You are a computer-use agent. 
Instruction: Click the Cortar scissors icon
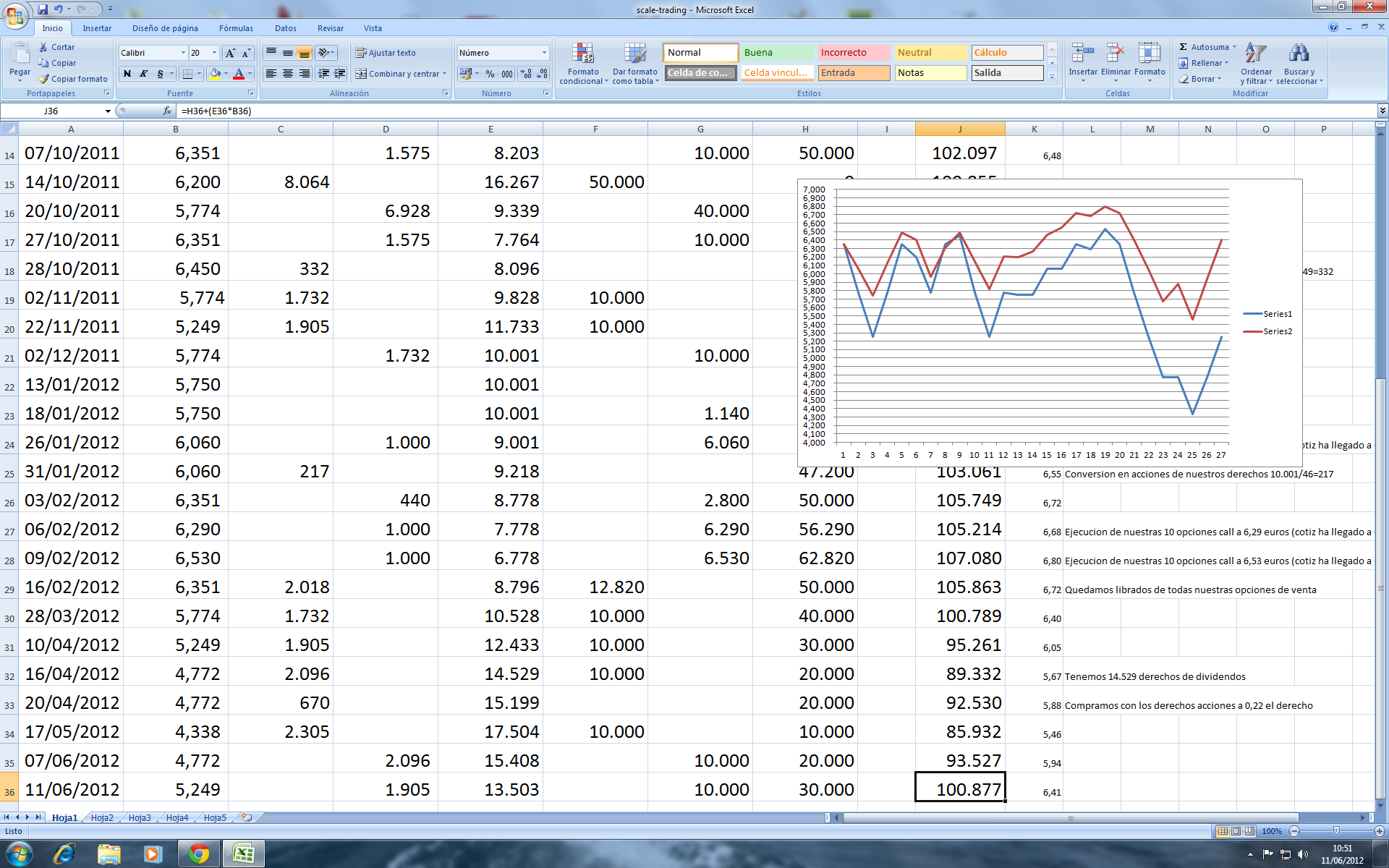click(43, 47)
